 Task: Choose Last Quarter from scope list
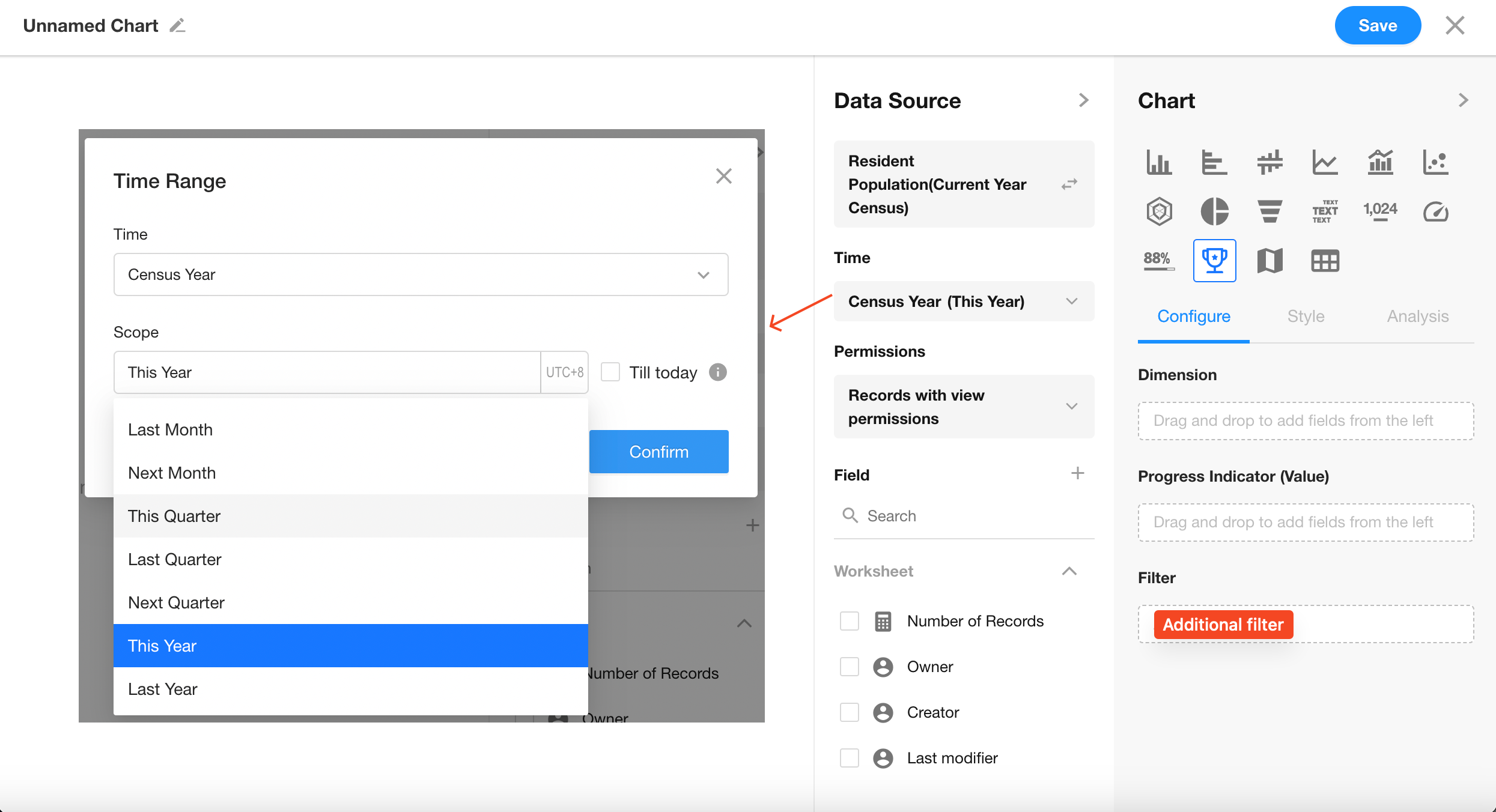coord(175,559)
